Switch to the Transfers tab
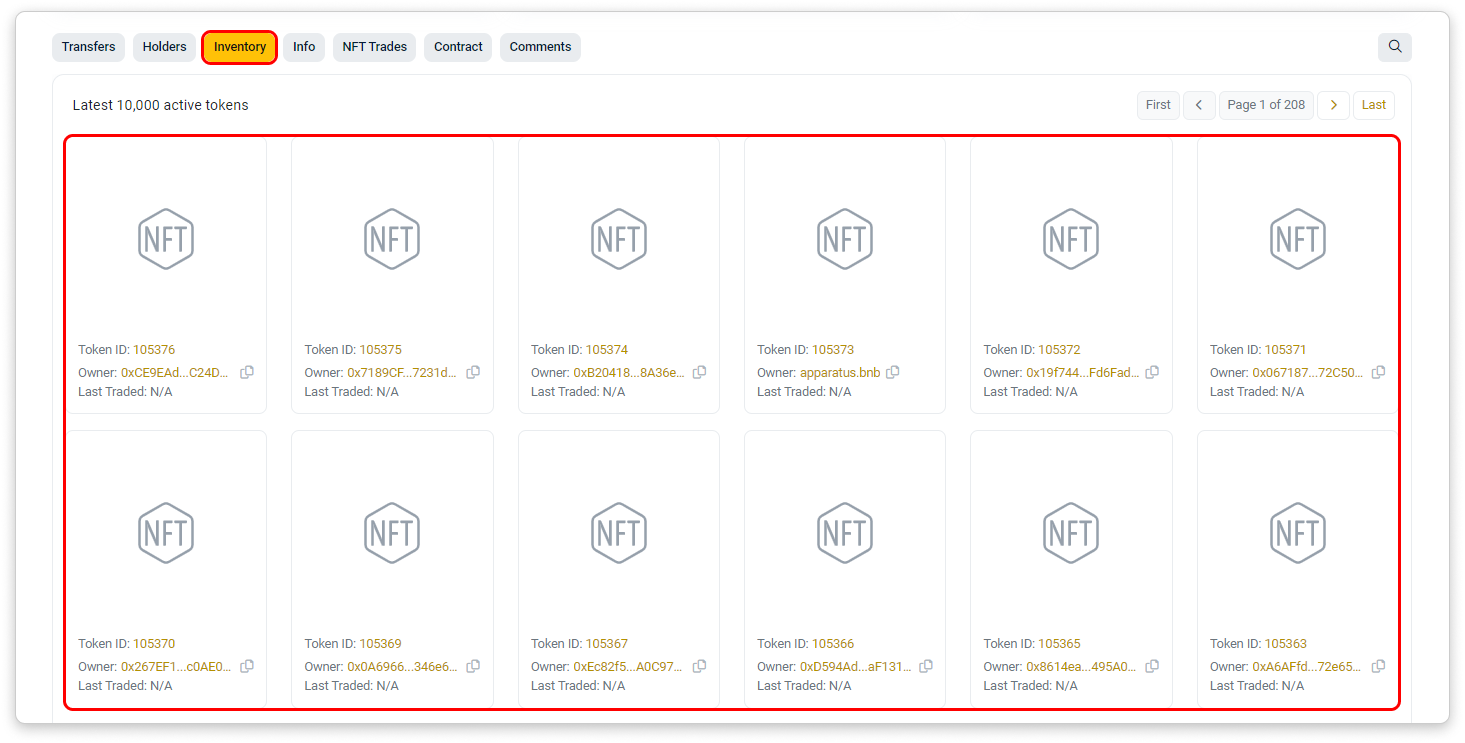The height and width of the screenshot is (743, 1465). pos(88,47)
